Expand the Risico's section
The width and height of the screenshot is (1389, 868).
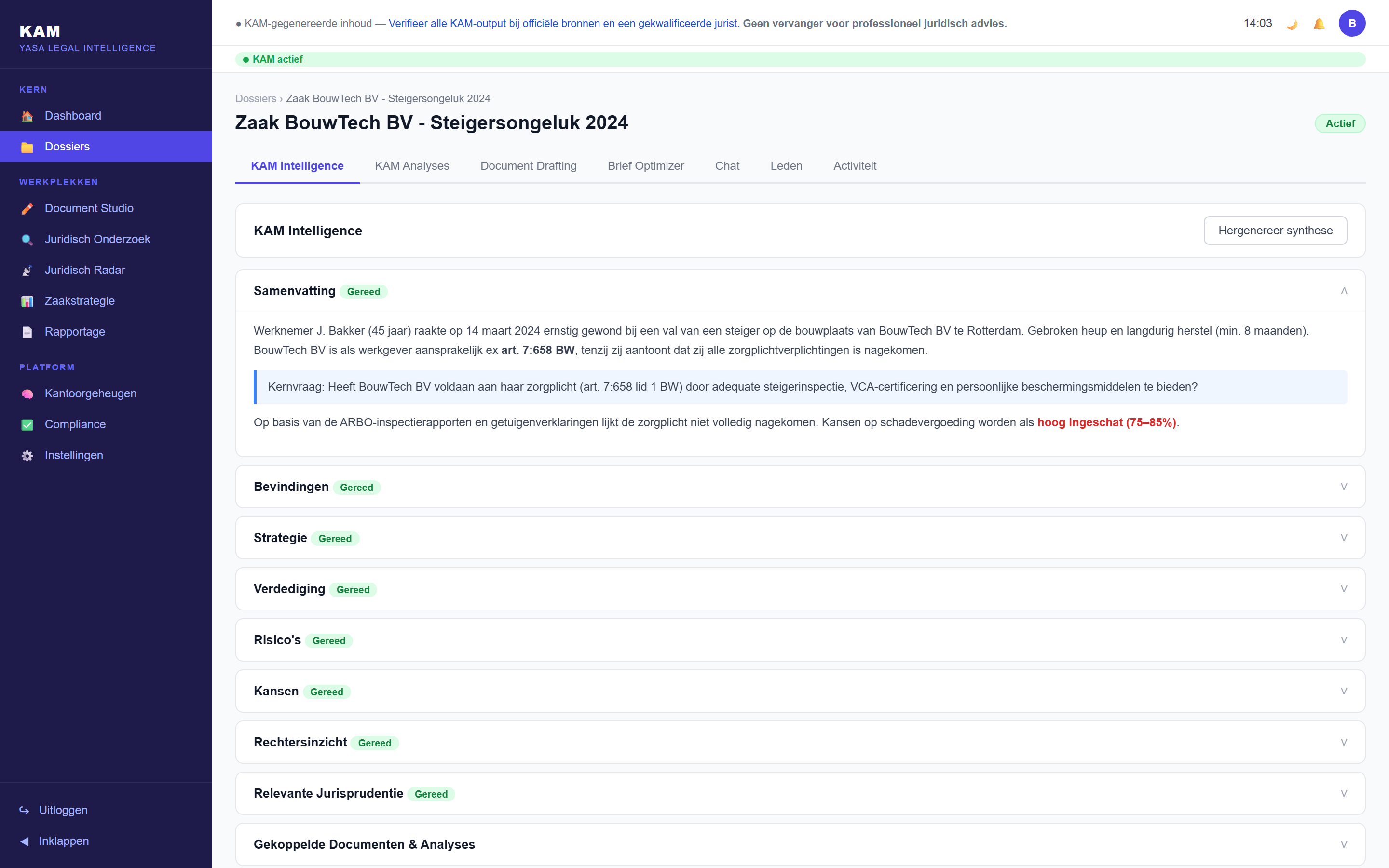pyautogui.click(x=1344, y=640)
